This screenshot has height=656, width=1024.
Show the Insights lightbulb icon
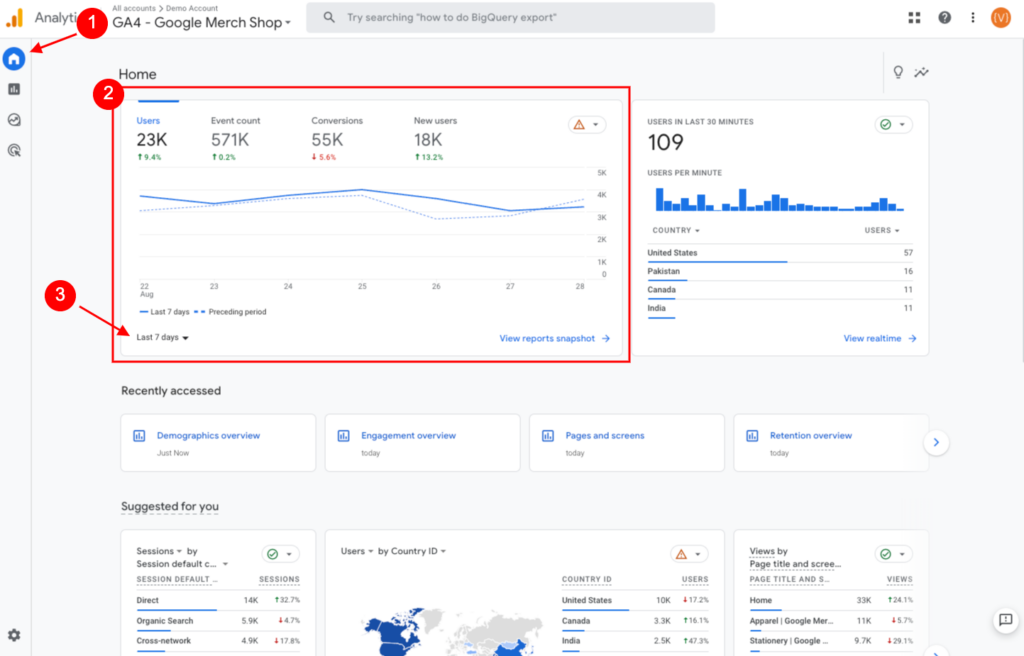(x=898, y=72)
